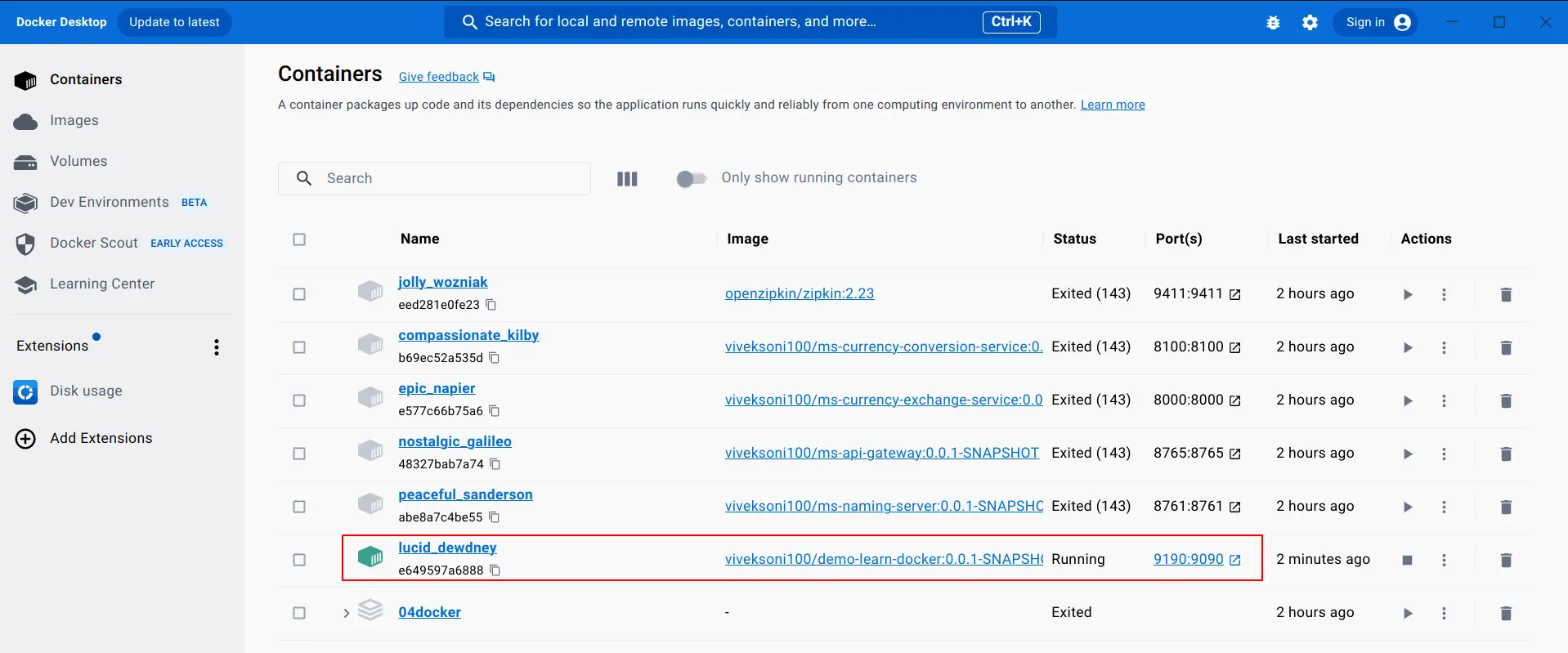Click the global search bar
The width and height of the screenshot is (1568, 653).
[x=750, y=22]
